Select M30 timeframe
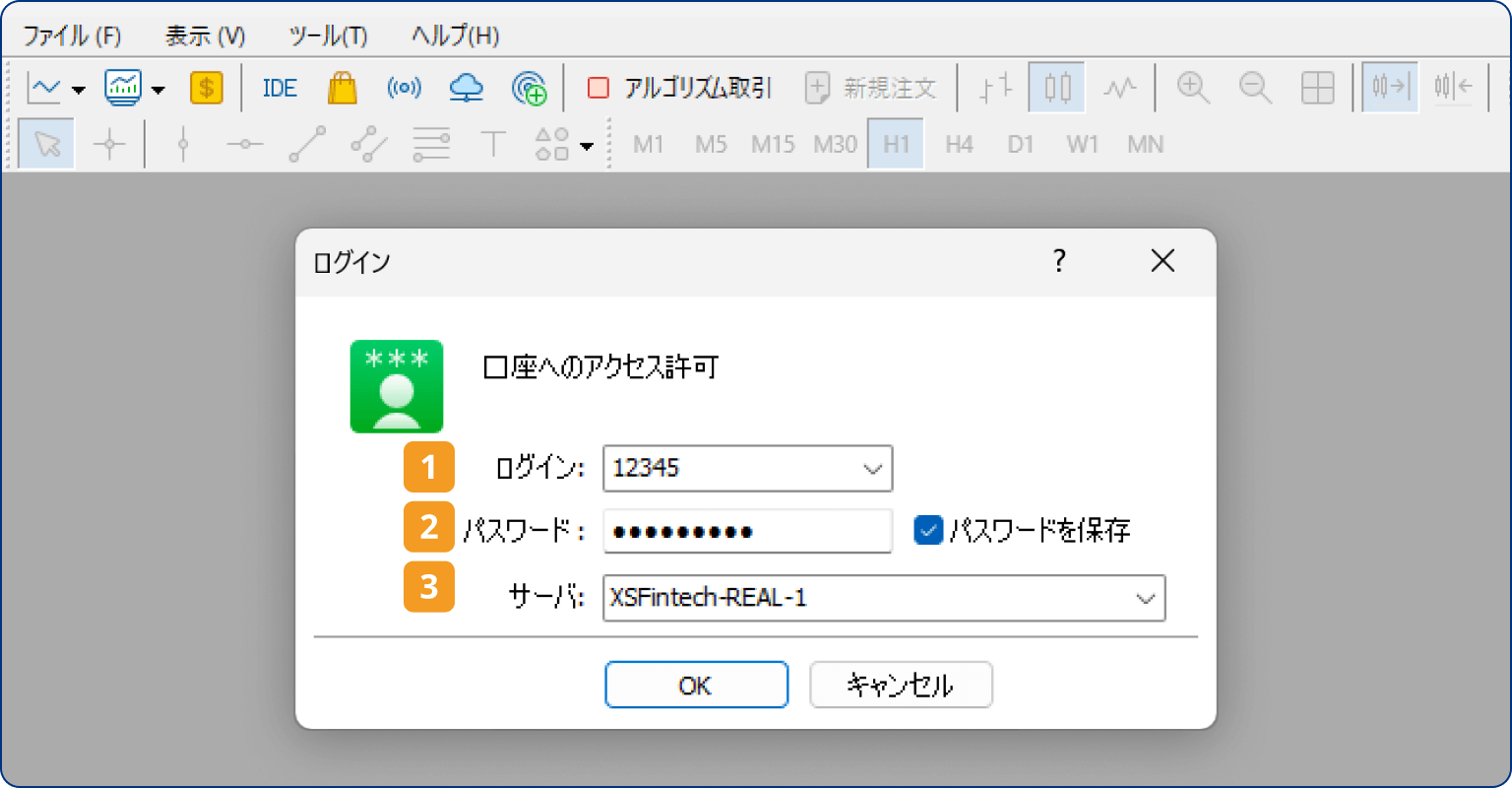 tap(835, 145)
